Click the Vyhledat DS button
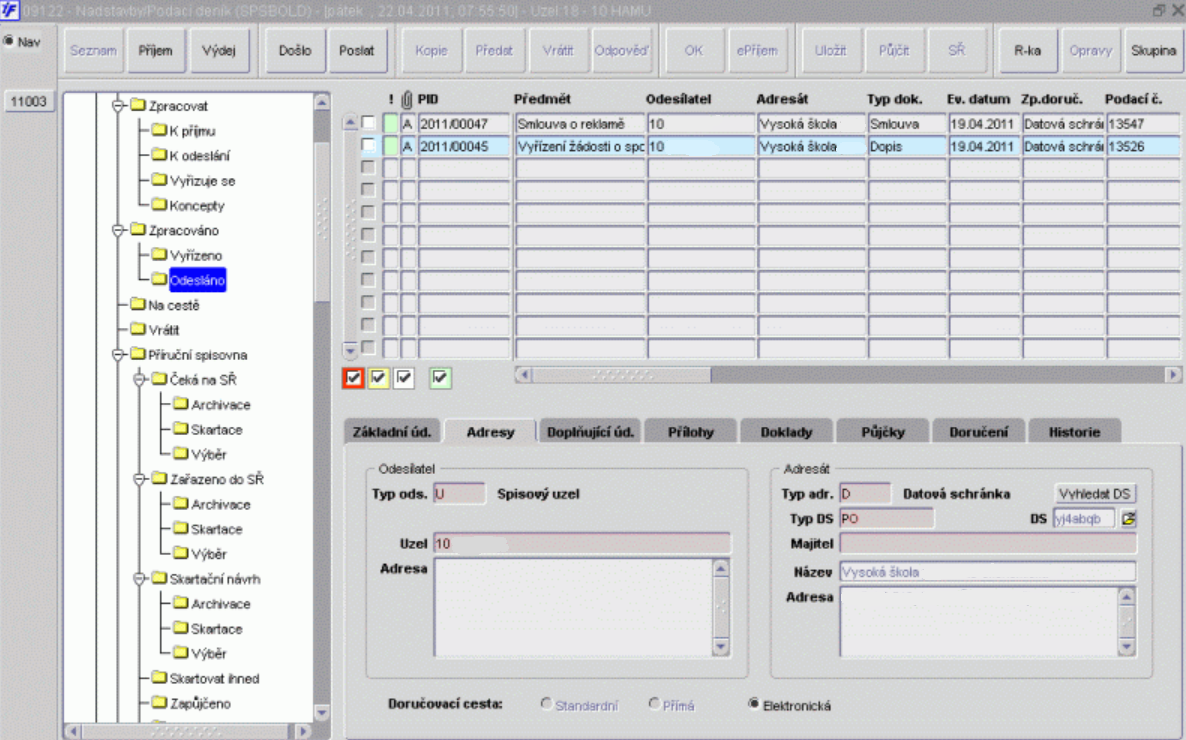 [x=1094, y=493]
